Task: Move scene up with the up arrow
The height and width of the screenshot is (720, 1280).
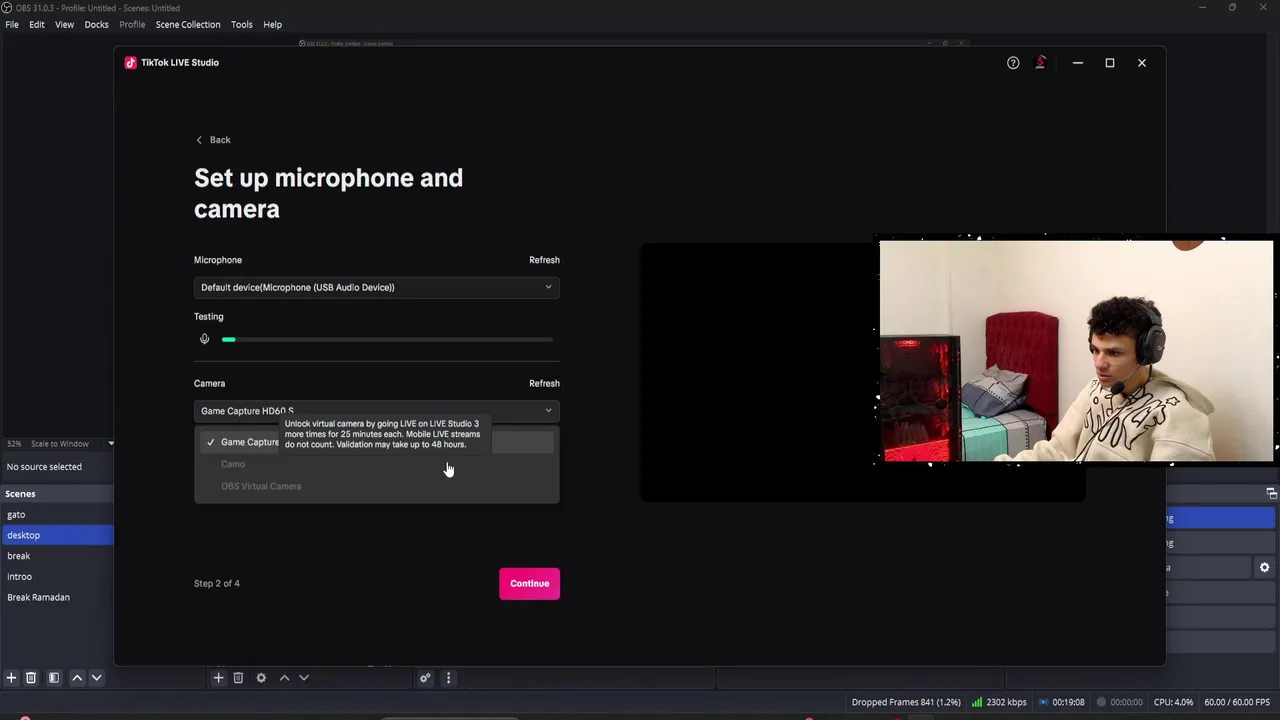Action: point(77,678)
